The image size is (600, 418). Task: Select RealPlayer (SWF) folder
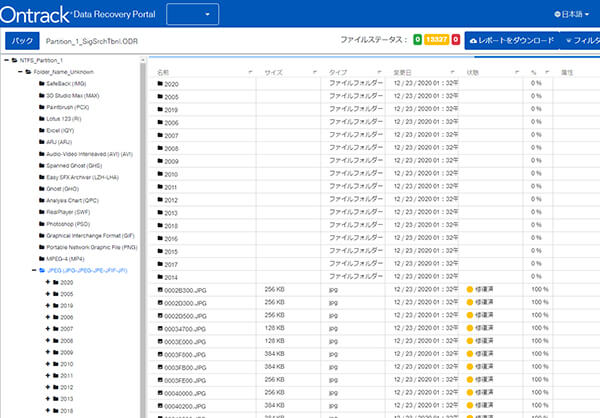[x=65, y=212]
